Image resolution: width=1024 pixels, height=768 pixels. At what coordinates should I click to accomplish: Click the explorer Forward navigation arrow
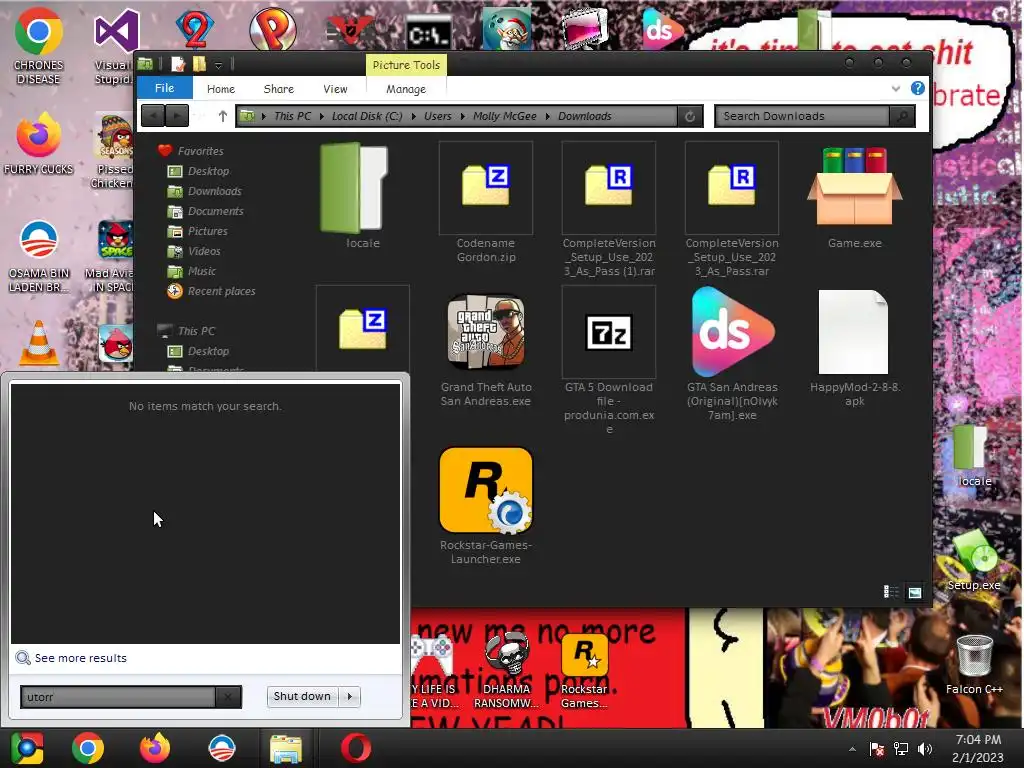click(x=177, y=116)
